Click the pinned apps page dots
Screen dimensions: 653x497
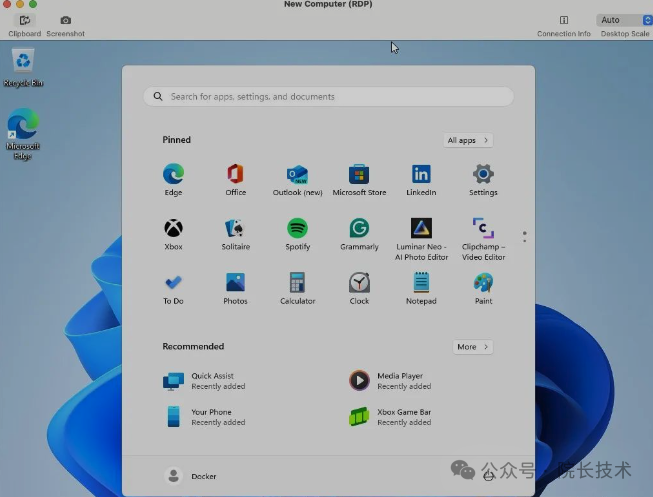pos(524,237)
